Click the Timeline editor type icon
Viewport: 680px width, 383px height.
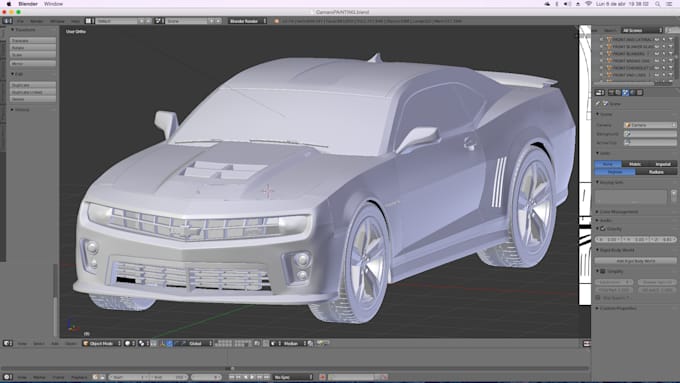pyautogui.click(x=7, y=377)
